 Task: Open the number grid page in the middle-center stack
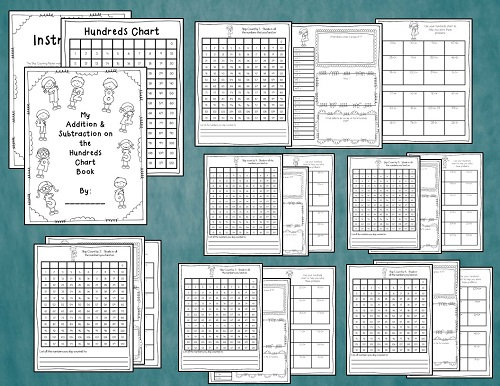coord(243,205)
